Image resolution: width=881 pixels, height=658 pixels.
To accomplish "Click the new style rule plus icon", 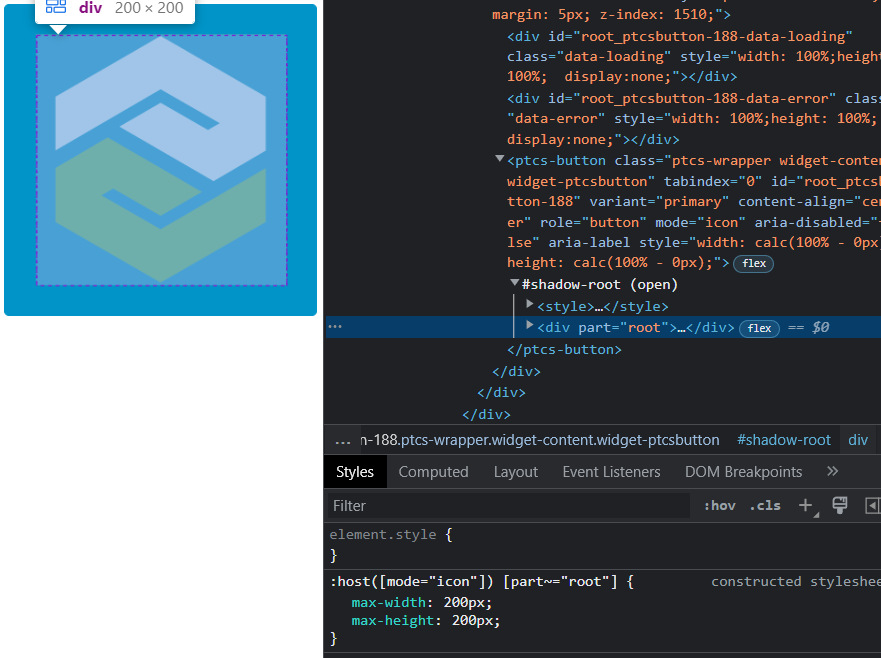I will click(x=807, y=506).
